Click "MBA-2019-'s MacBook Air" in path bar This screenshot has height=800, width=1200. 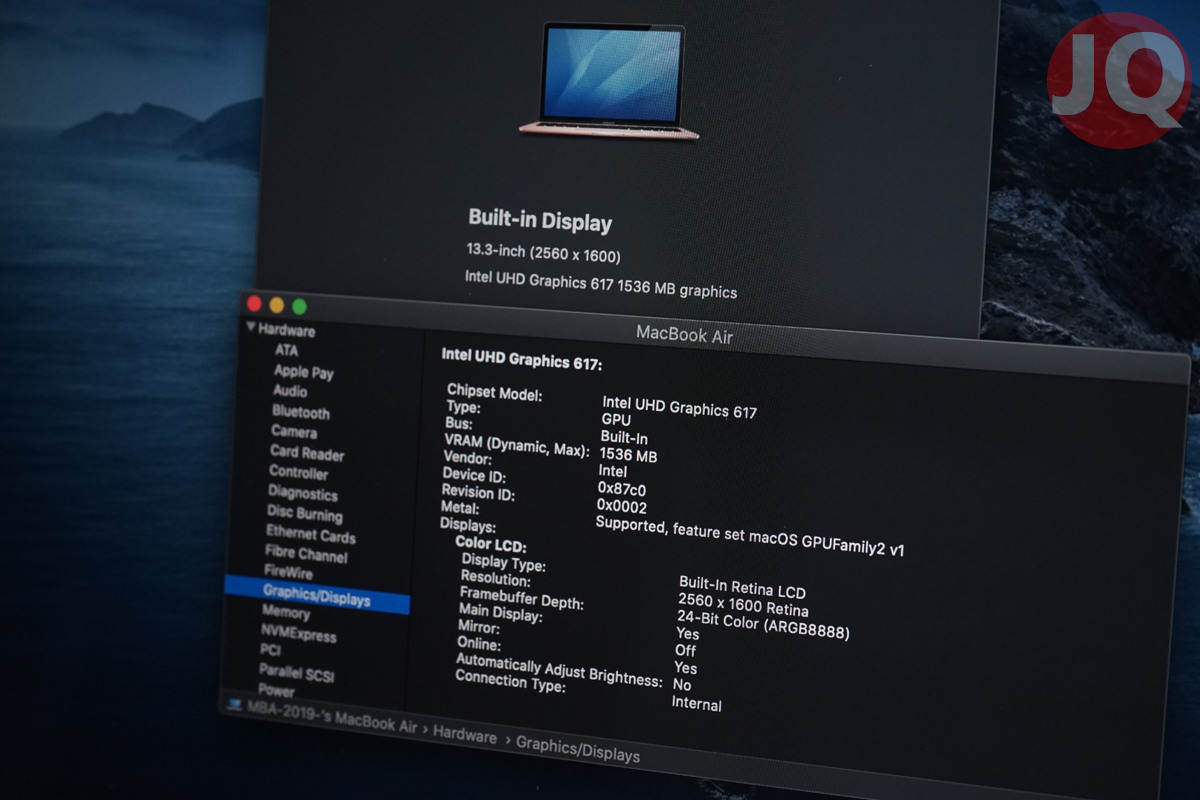[x=332, y=716]
